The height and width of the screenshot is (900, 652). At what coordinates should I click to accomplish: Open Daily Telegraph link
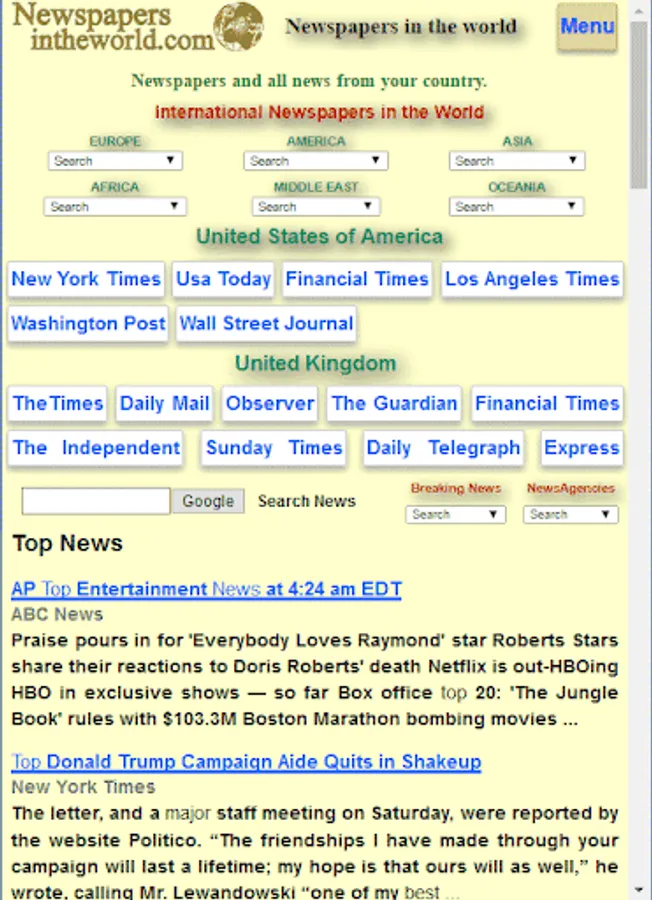tap(443, 448)
